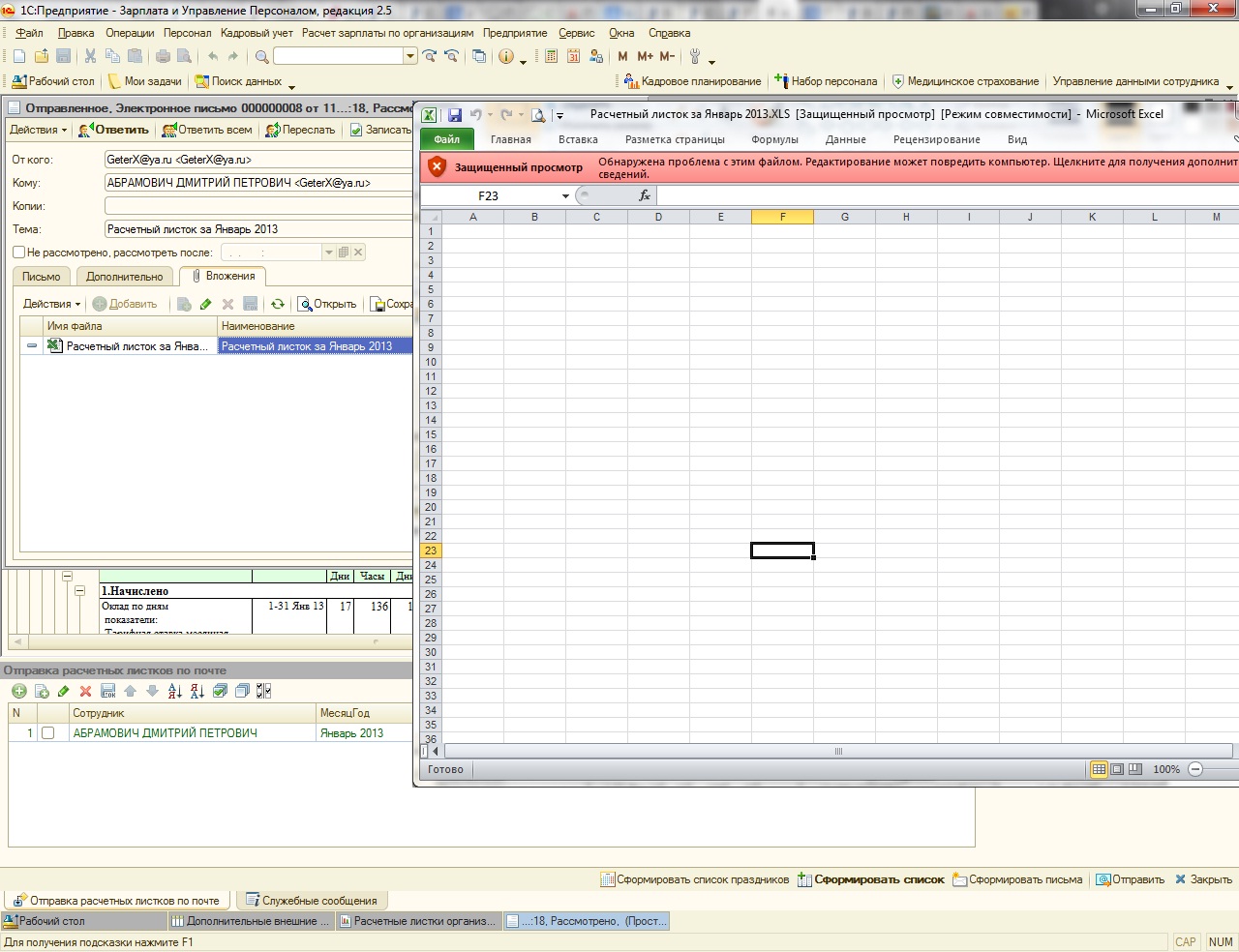Check all rows icon in list toolbar
1239x952 pixels.
pos(220,691)
